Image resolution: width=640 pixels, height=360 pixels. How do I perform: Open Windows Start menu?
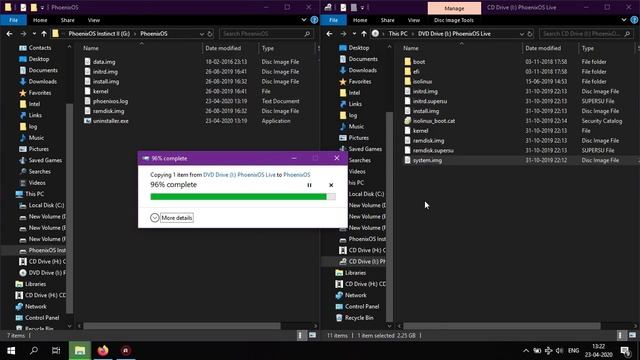11,351
